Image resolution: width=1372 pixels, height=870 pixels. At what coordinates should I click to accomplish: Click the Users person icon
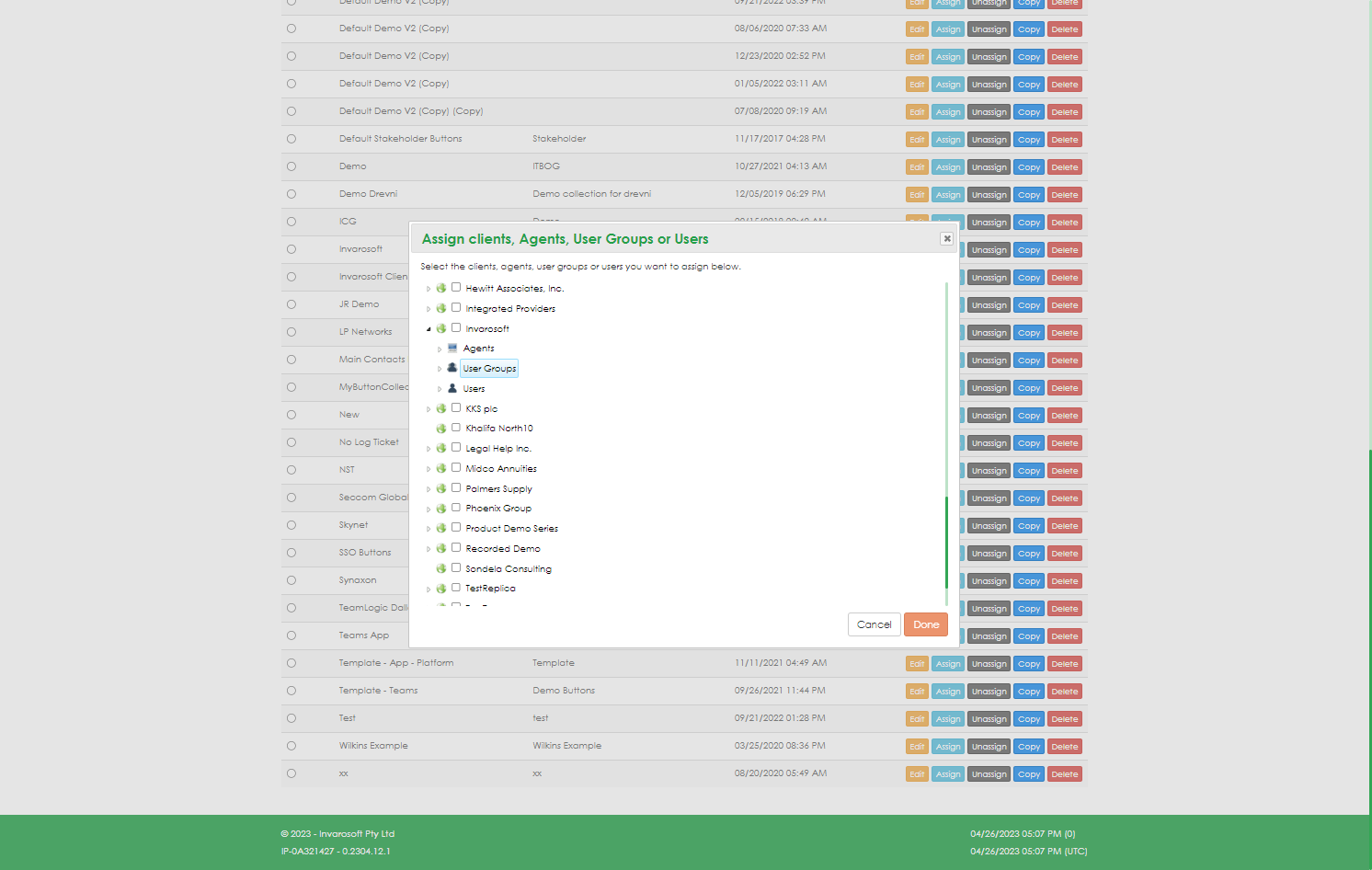tap(452, 388)
